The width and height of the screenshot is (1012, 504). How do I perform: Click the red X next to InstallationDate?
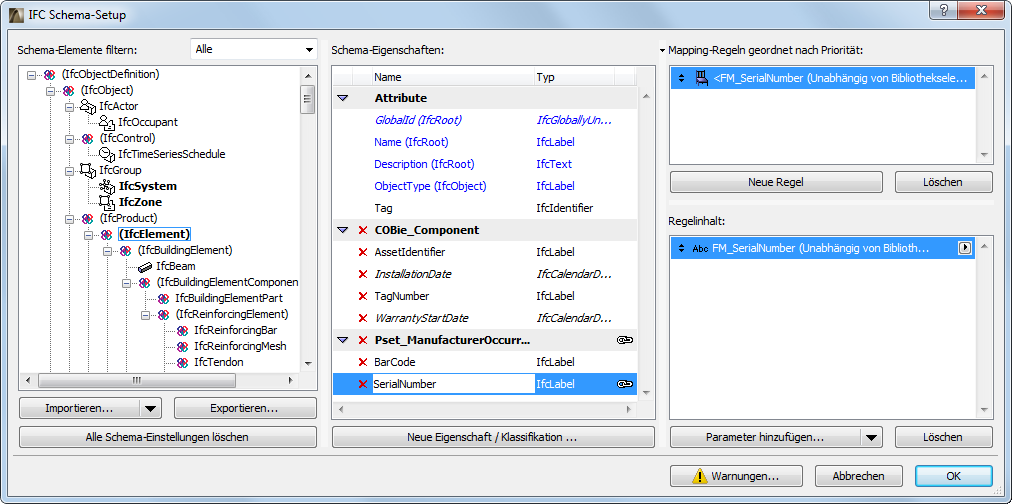pyautogui.click(x=363, y=274)
